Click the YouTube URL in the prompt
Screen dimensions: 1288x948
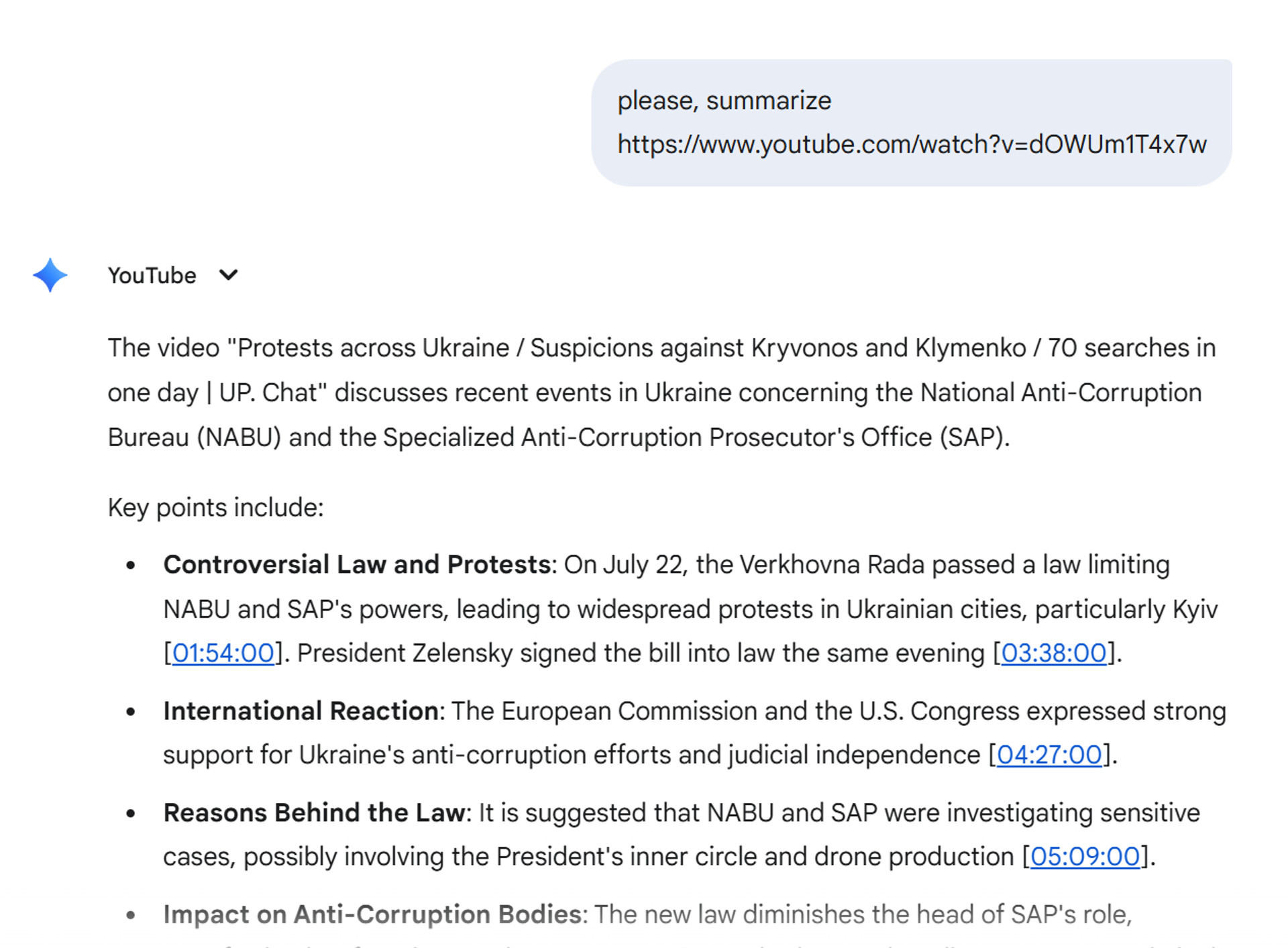[912, 144]
